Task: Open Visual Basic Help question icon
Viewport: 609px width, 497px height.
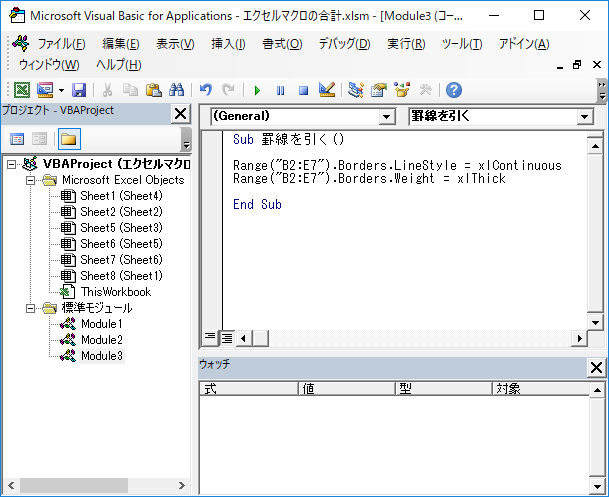Action: (454, 90)
